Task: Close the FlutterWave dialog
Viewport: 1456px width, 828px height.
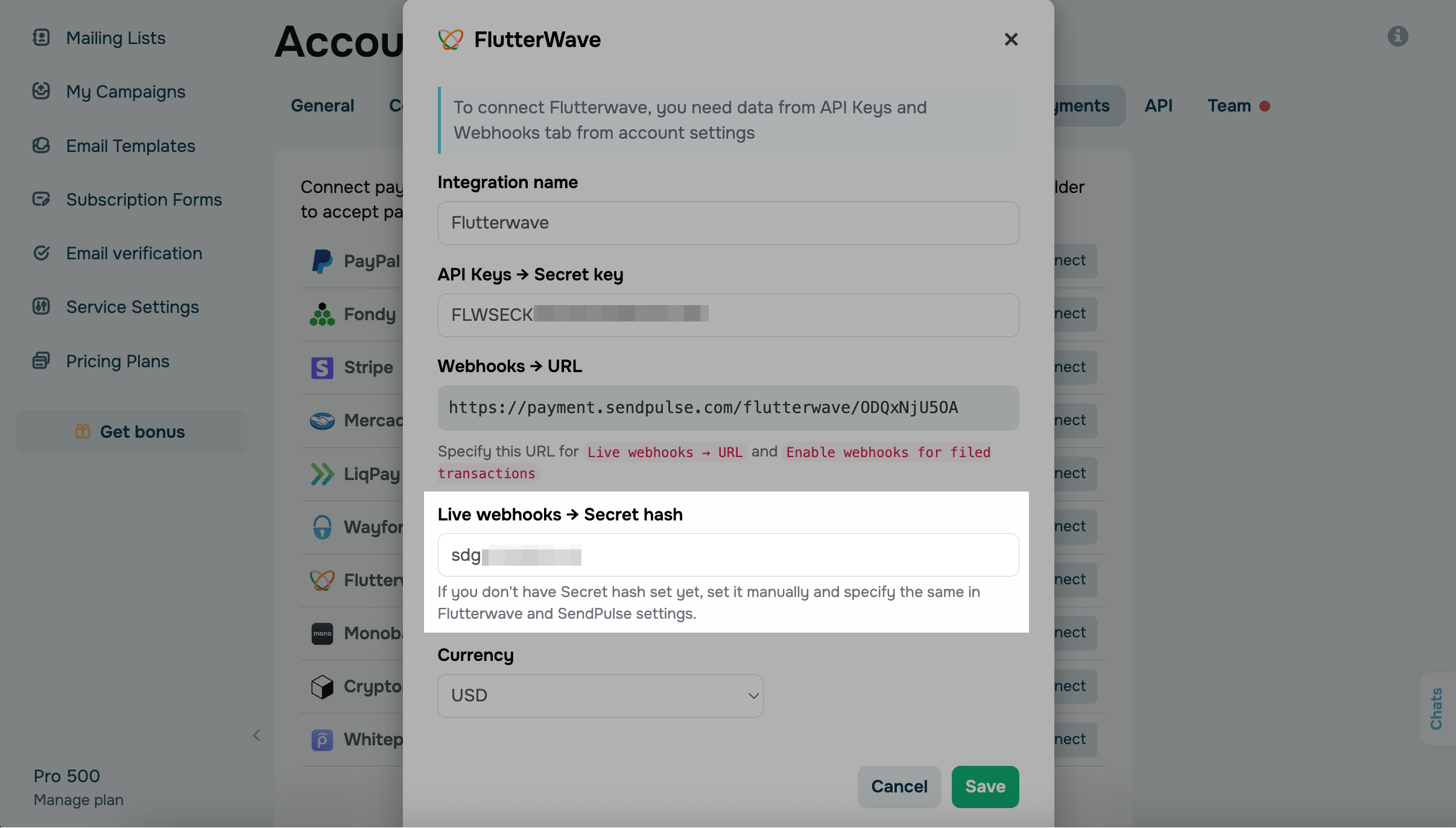Action: tap(1011, 39)
